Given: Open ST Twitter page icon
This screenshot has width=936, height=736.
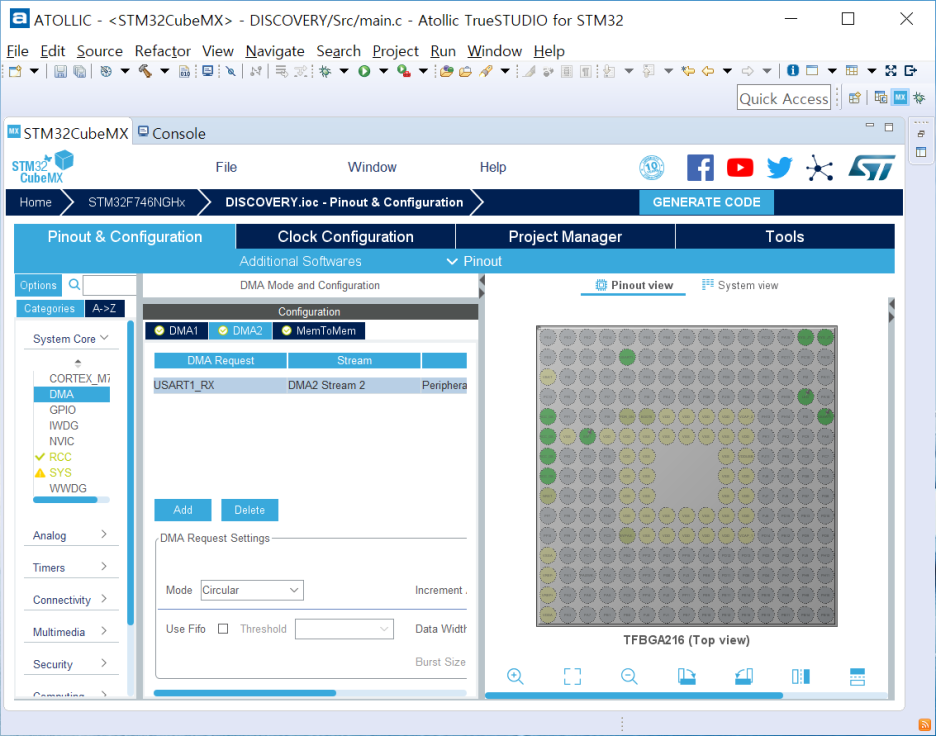Looking at the screenshot, I should click(x=779, y=168).
